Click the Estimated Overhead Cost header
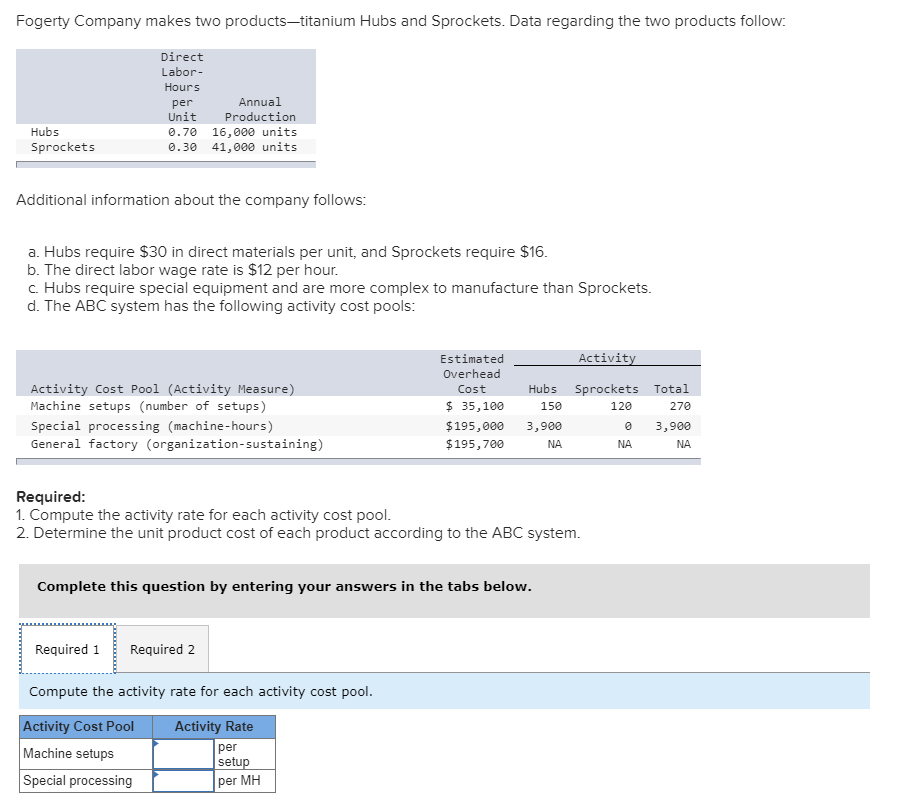The height and width of the screenshot is (800, 912). pyautogui.click(x=472, y=373)
